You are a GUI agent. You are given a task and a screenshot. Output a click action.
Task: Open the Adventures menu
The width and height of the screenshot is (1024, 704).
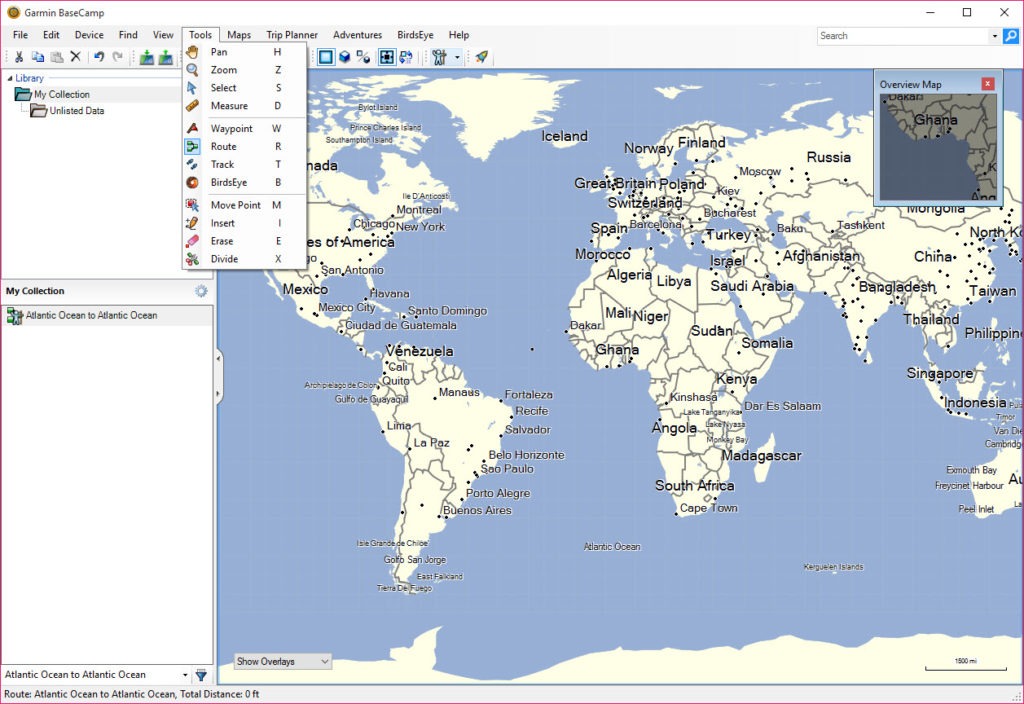coord(357,35)
